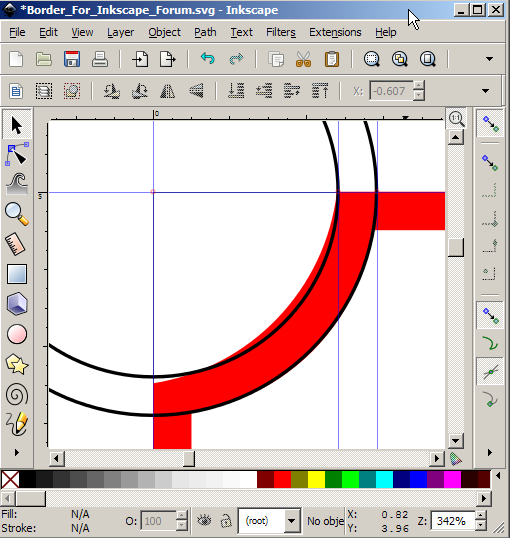The width and height of the screenshot is (510, 538).
Task: Select the Rectangle tool
Action: coord(17,274)
